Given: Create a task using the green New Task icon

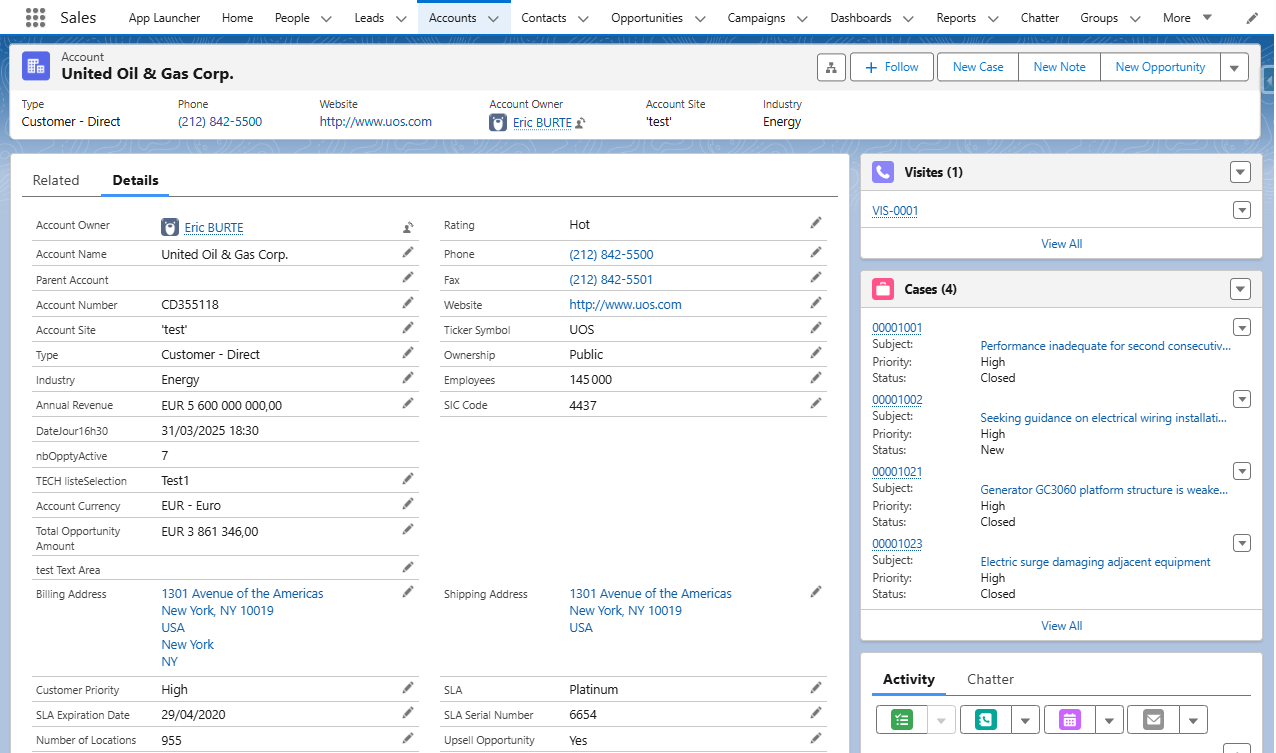Looking at the screenshot, I should coord(901,719).
